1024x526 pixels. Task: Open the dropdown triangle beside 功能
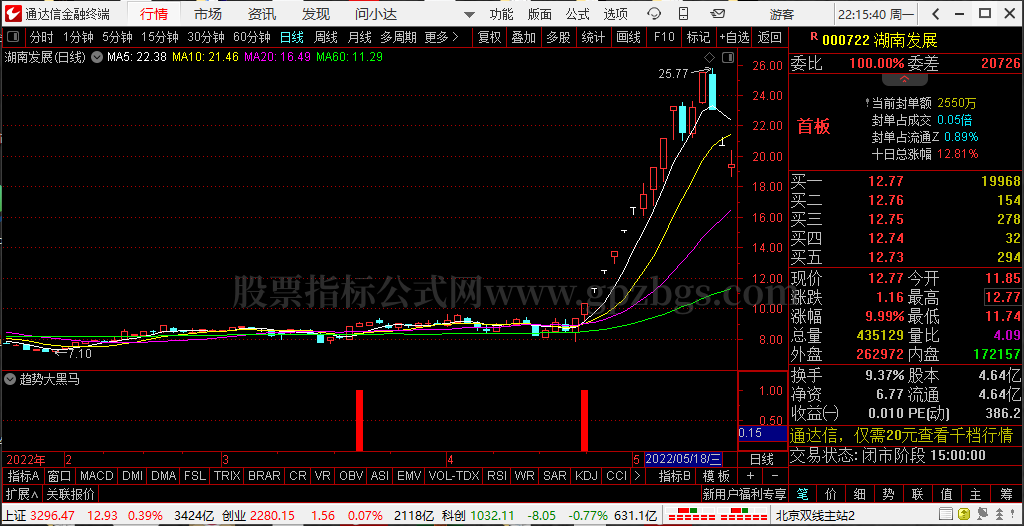pos(469,14)
